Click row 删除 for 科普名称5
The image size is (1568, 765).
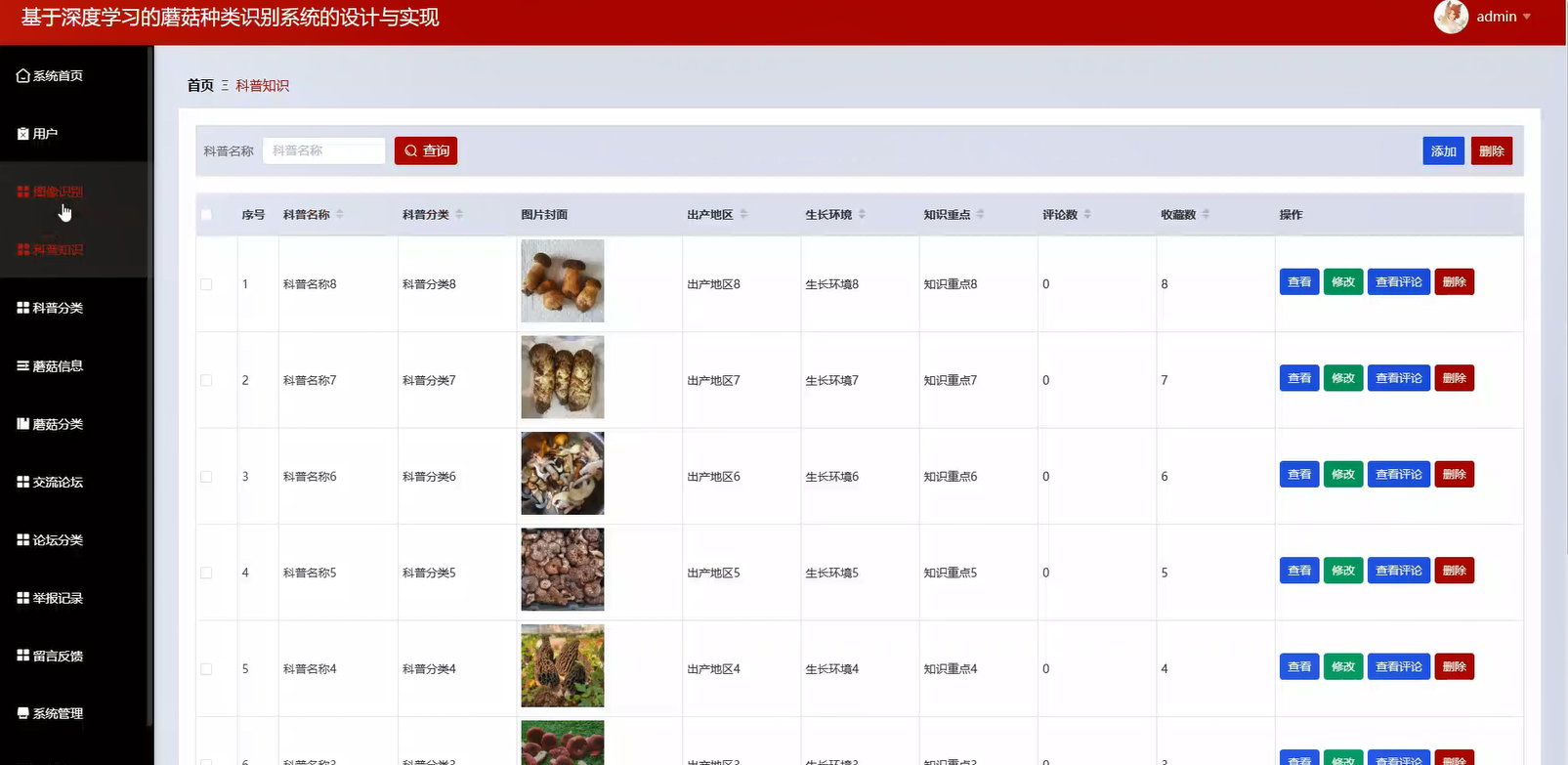click(1454, 571)
